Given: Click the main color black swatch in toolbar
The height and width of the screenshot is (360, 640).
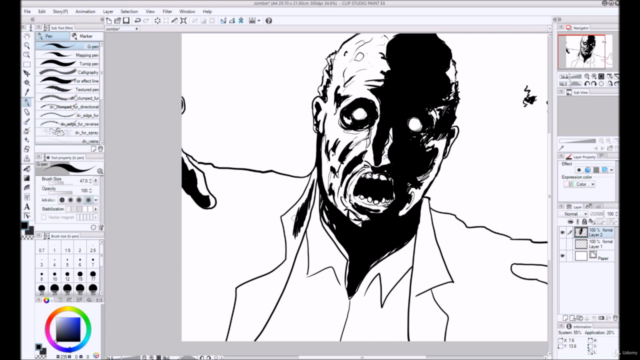Looking at the screenshot, I should click(25, 226).
